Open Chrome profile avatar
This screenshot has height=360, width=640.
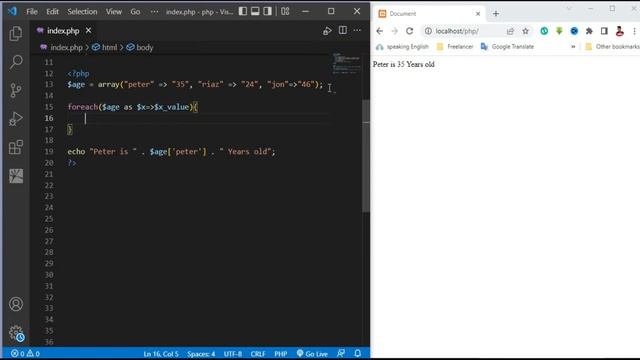point(619,31)
